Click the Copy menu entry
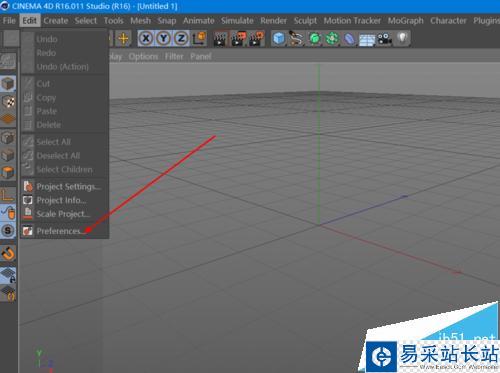Screen dimensions: 500x373 65,98
